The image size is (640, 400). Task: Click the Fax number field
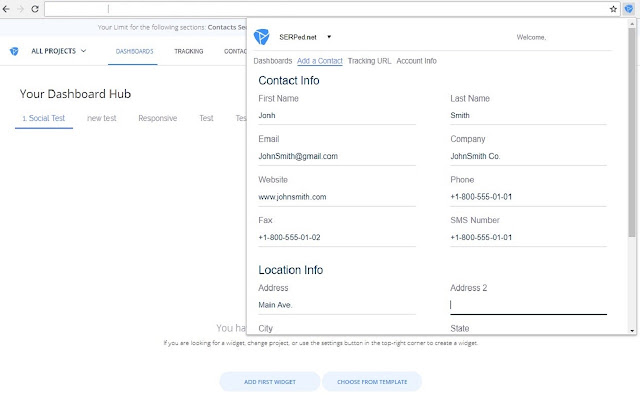pos(337,238)
